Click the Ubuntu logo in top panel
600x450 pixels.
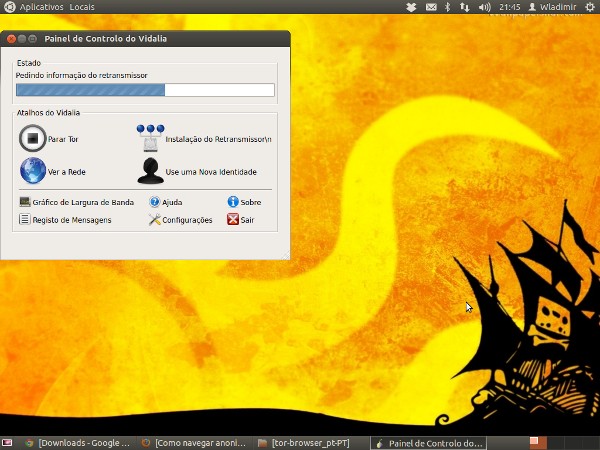click(x=9, y=7)
